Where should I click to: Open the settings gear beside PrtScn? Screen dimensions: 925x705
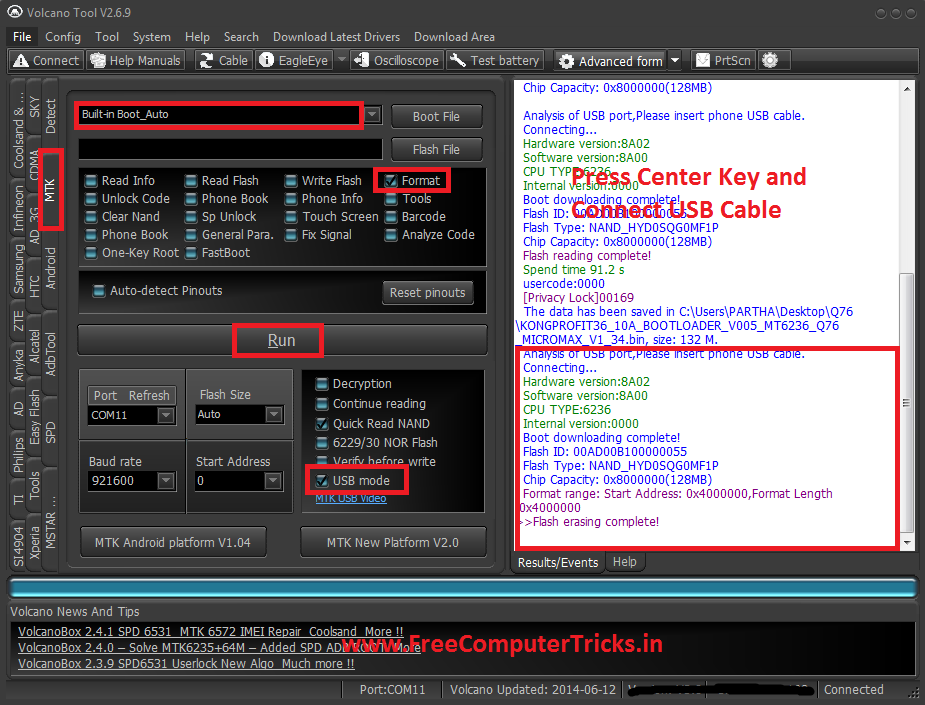pos(770,60)
